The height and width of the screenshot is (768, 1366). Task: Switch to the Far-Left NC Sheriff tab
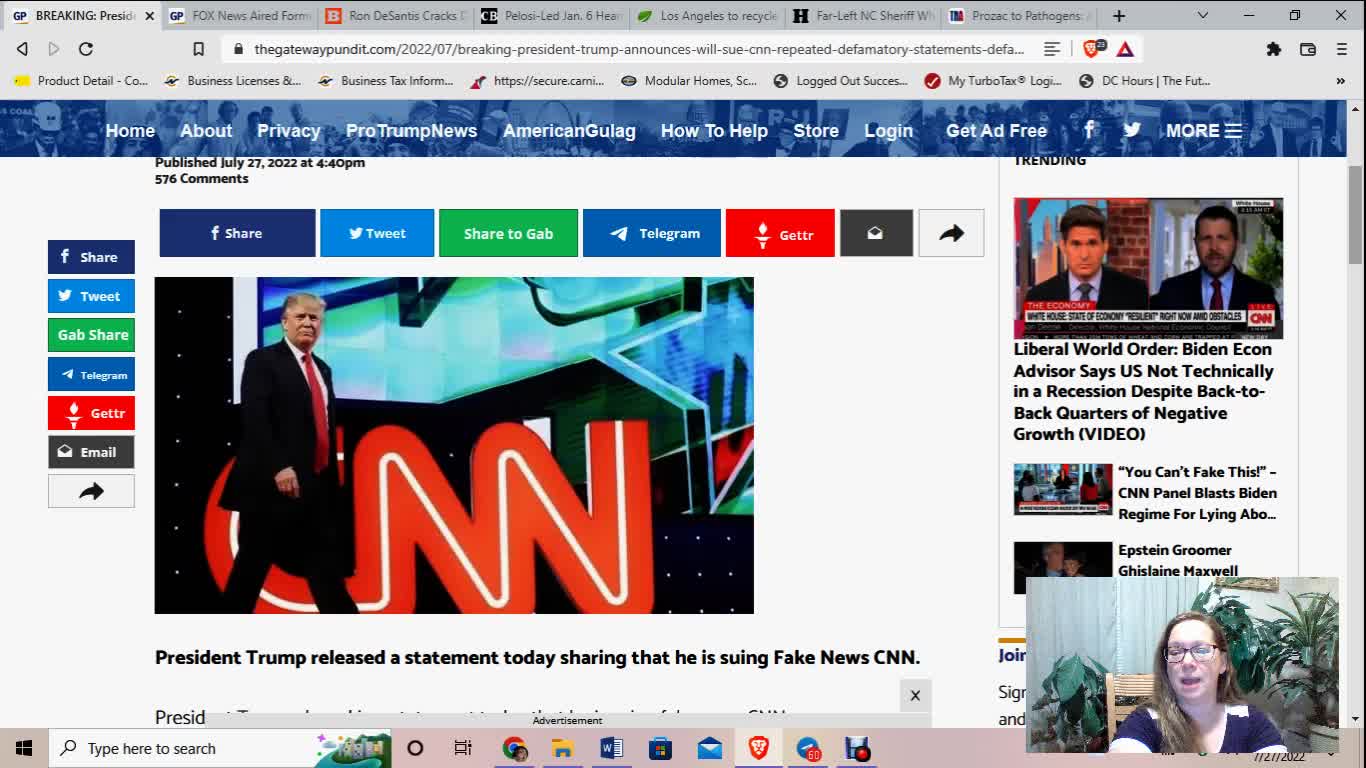pyautogui.click(x=864, y=15)
